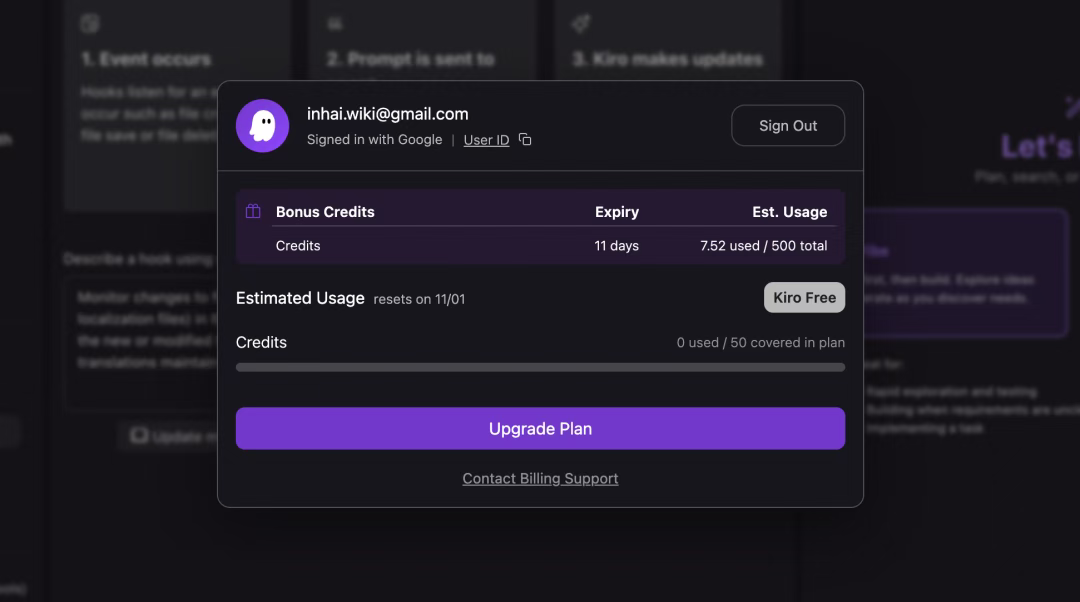The height and width of the screenshot is (602, 1080).
Task: Click the 0 used / 50 covered text
Action: tap(760, 342)
